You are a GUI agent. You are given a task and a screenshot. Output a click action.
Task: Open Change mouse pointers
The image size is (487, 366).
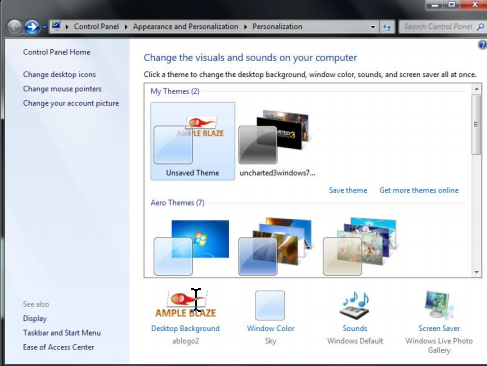[62, 89]
